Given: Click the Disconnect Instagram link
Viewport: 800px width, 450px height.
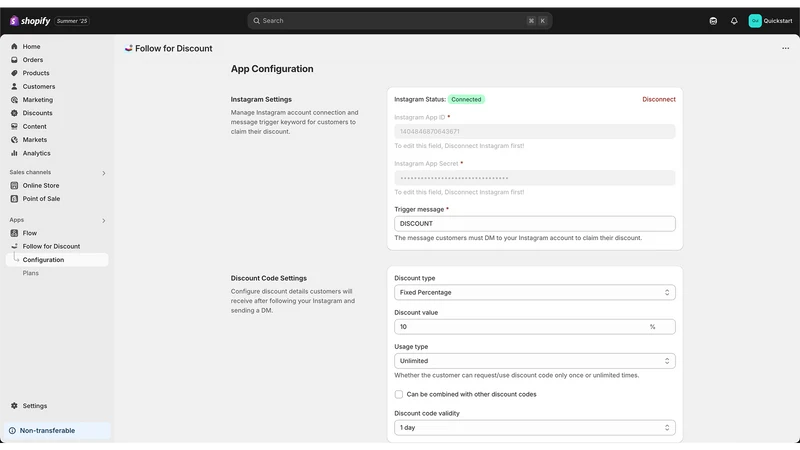Looking at the screenshot, I should pyautogui.click(x=659, y=99).
